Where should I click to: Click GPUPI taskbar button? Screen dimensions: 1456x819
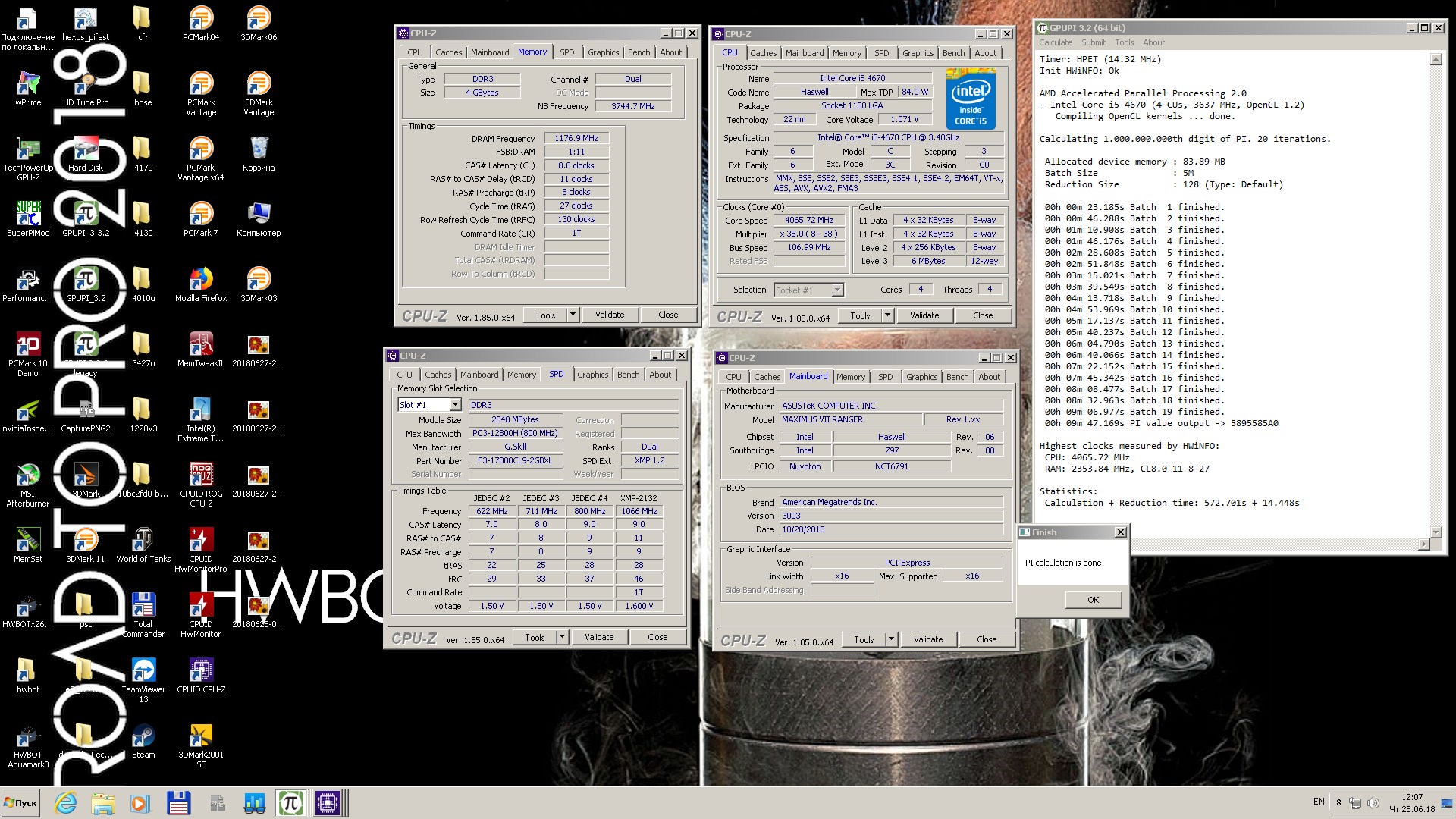[290, 803]
